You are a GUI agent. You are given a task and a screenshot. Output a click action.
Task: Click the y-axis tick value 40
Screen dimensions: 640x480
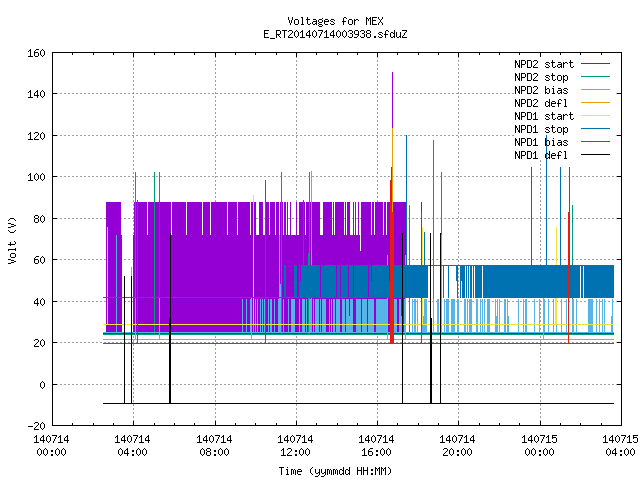pyautogui.click(x=39, y=302)
